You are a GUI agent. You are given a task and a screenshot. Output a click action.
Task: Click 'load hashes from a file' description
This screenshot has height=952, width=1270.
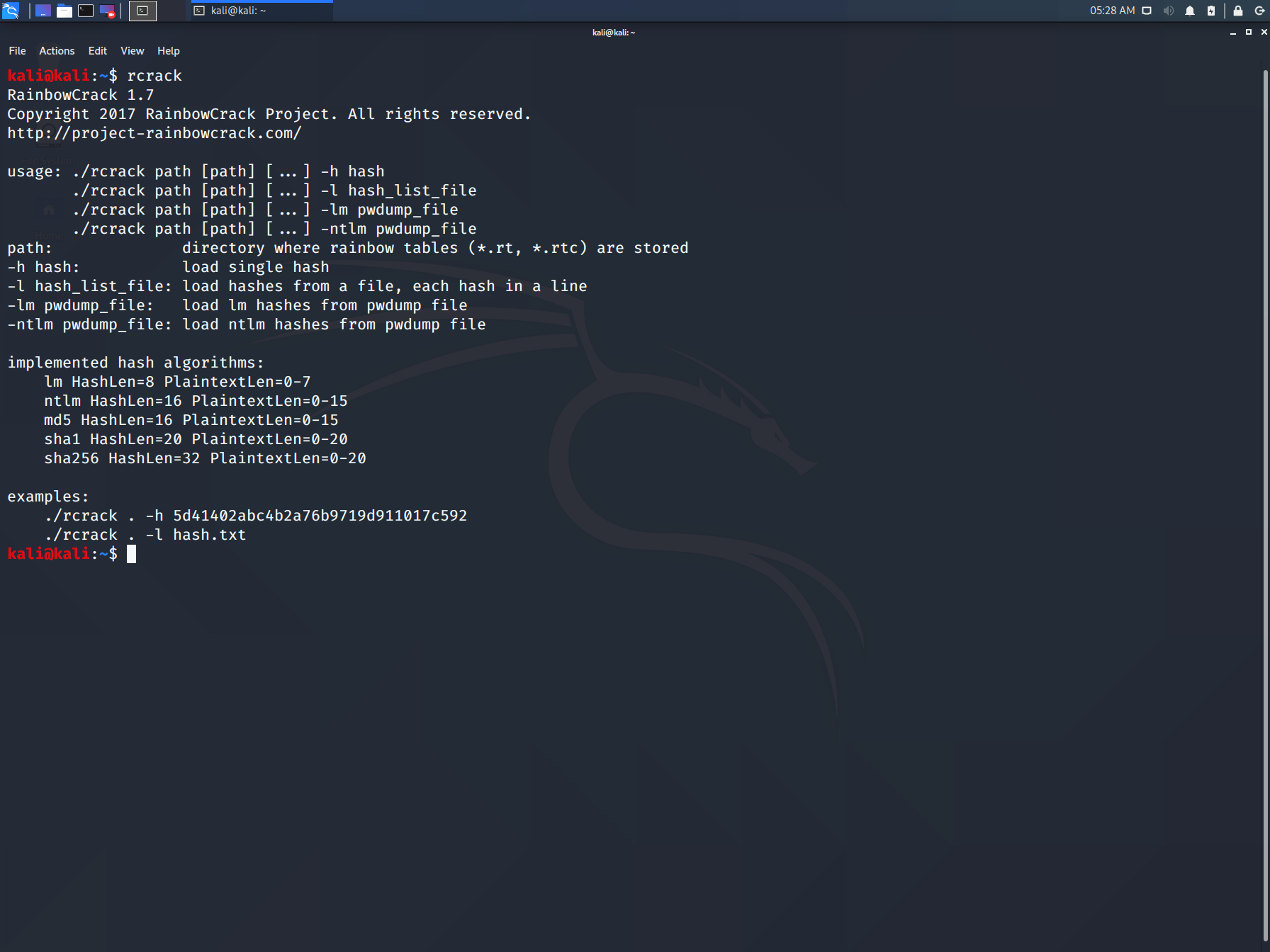(x=385, y=286)
